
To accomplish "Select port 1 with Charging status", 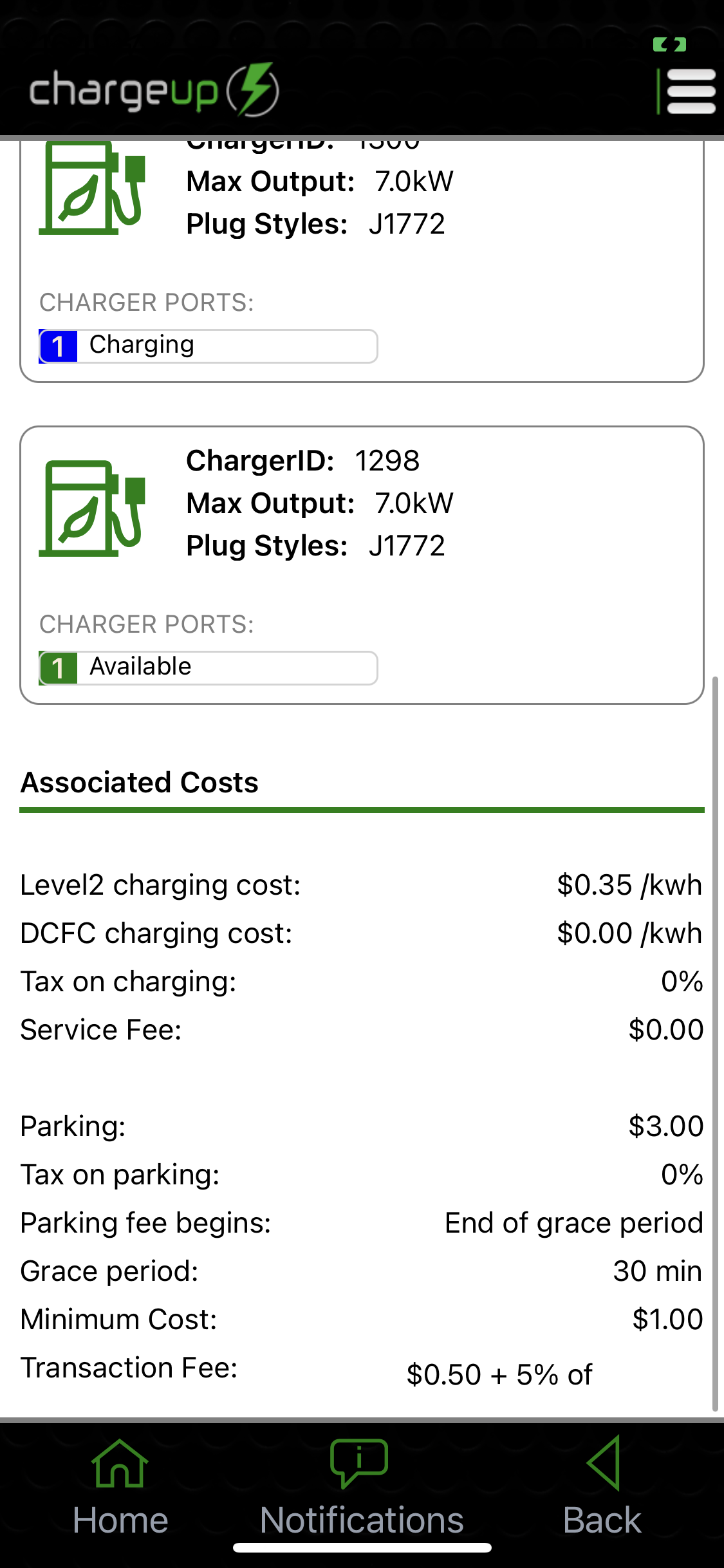I will (208, 346).
